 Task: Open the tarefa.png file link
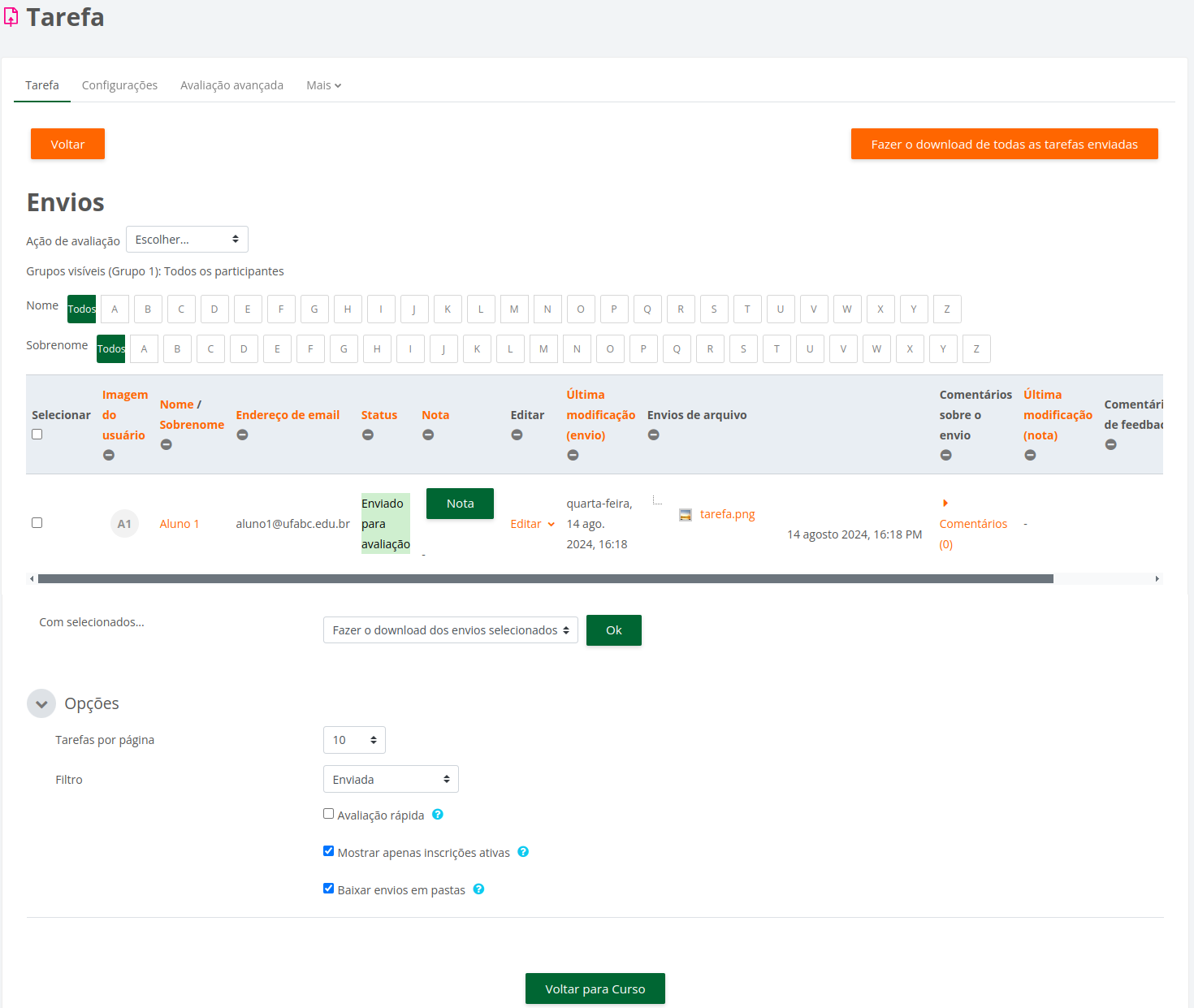coord(728,514)
